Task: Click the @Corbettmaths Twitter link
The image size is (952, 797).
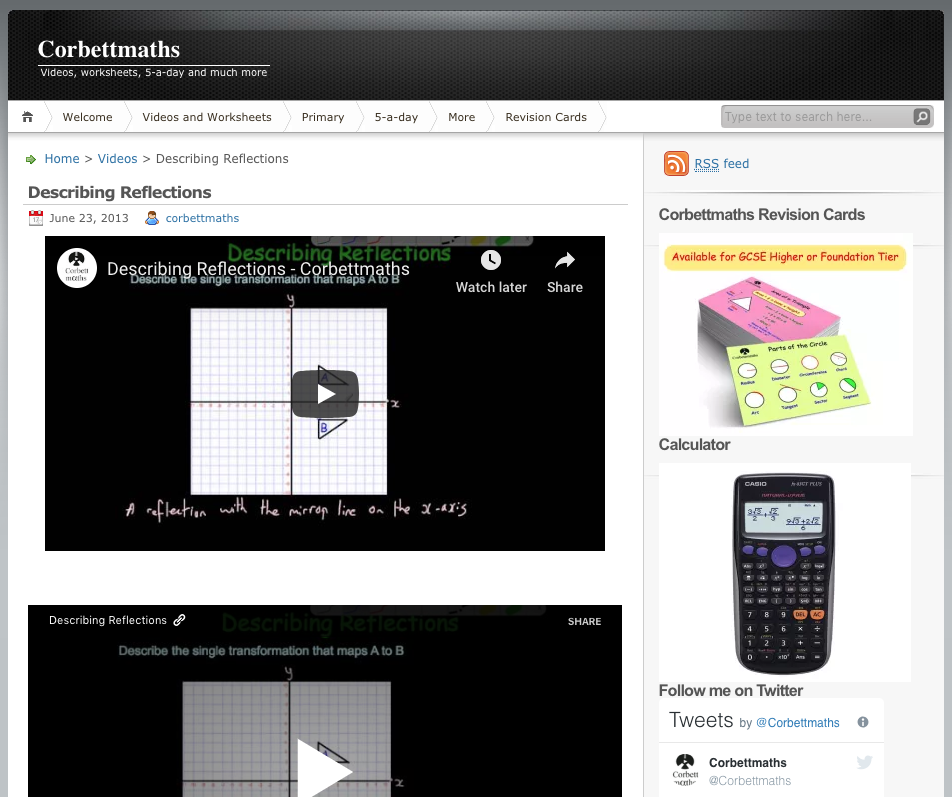Action: [797, 723]
